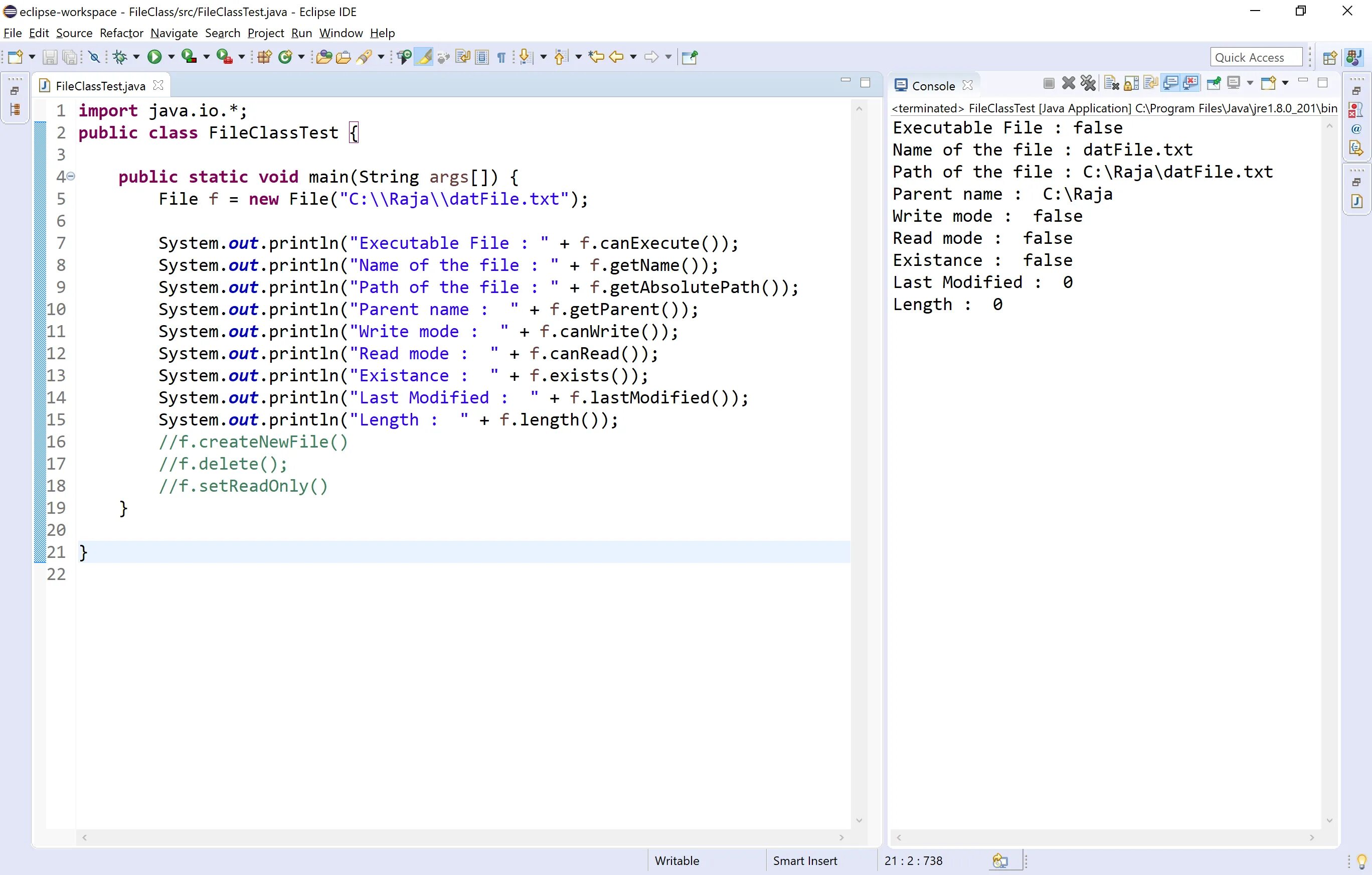Click Remove All Terminated Launches icon

(x=1088, y=84)
